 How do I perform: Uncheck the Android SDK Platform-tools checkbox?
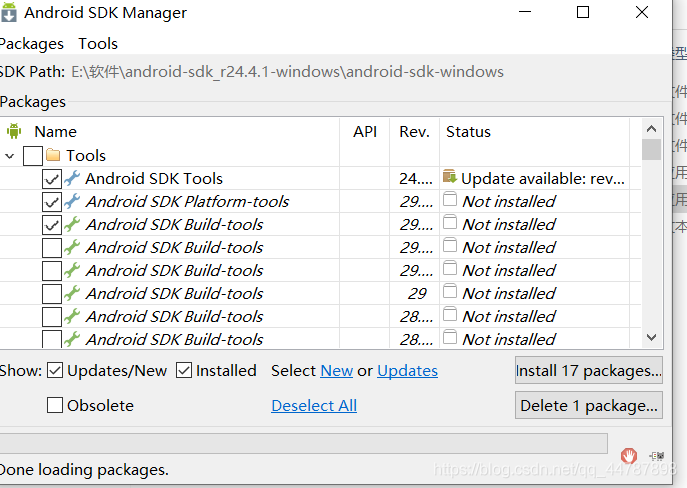[x=52, y=202]
